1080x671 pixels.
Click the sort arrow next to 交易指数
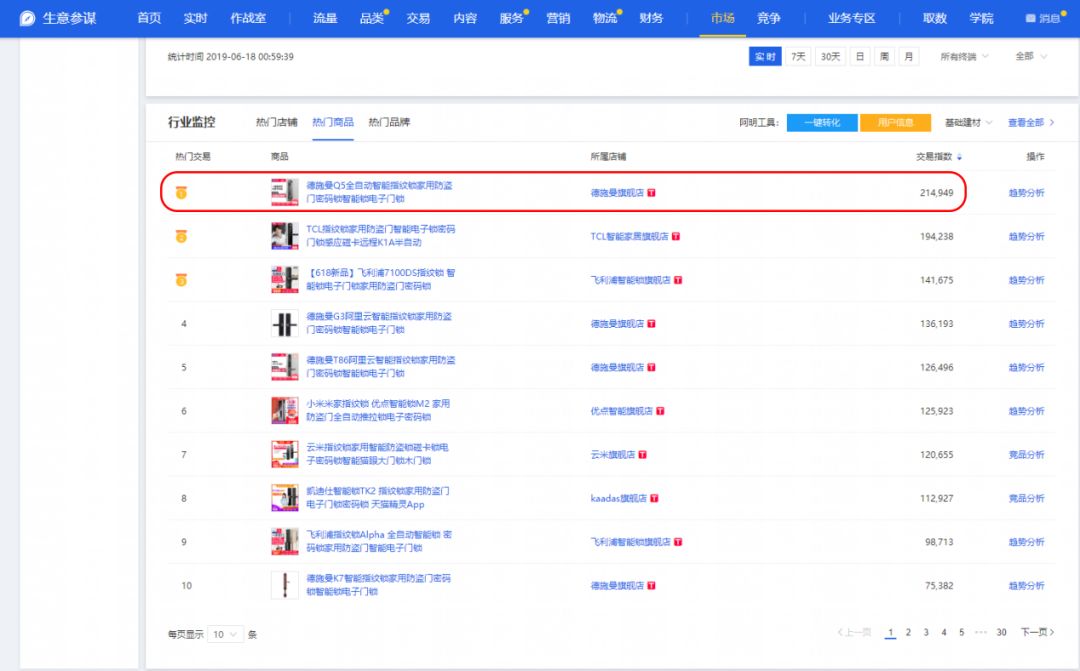[x=960, y=157]
